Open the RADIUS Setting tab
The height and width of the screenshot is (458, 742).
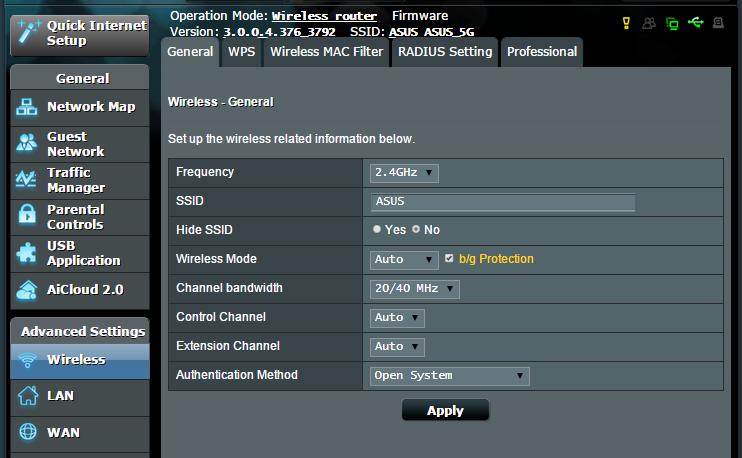click(445, 52)
